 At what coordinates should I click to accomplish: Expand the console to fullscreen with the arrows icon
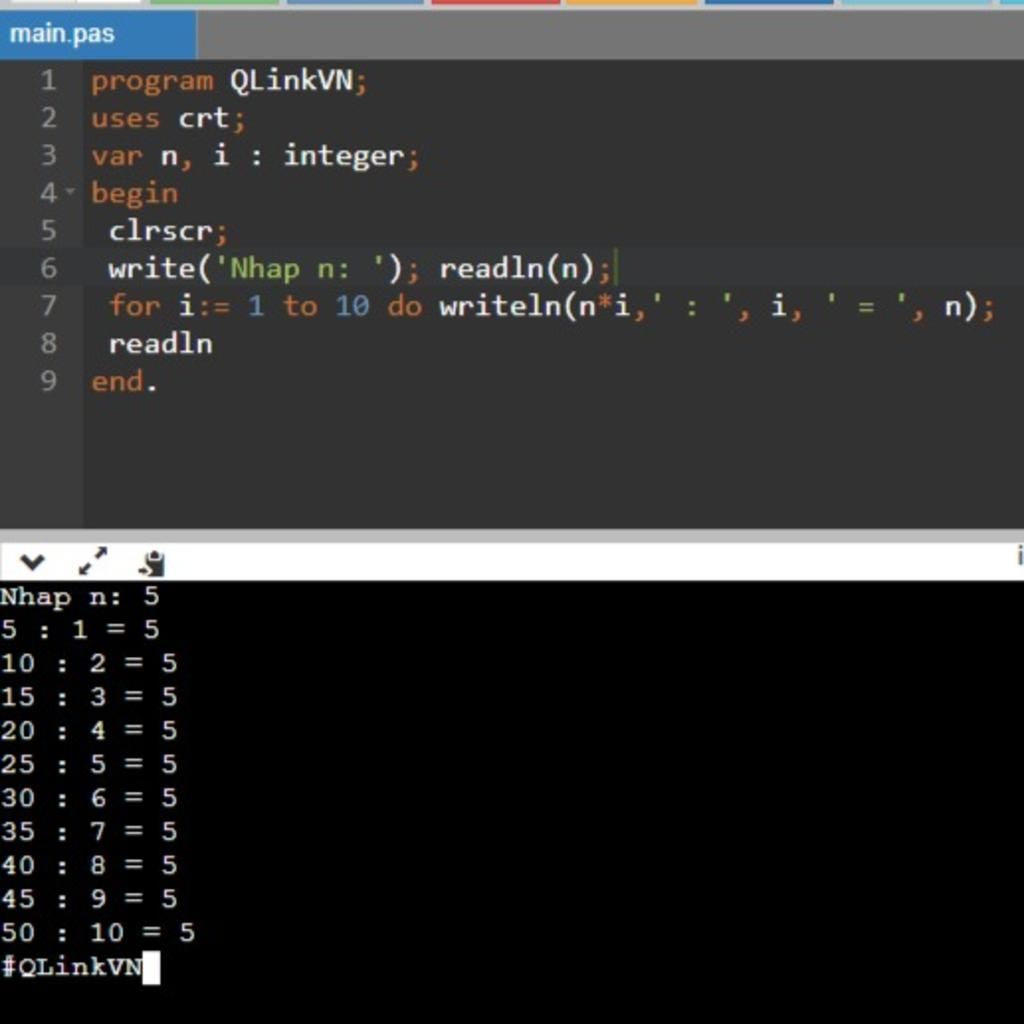click(x=92, y=560)
